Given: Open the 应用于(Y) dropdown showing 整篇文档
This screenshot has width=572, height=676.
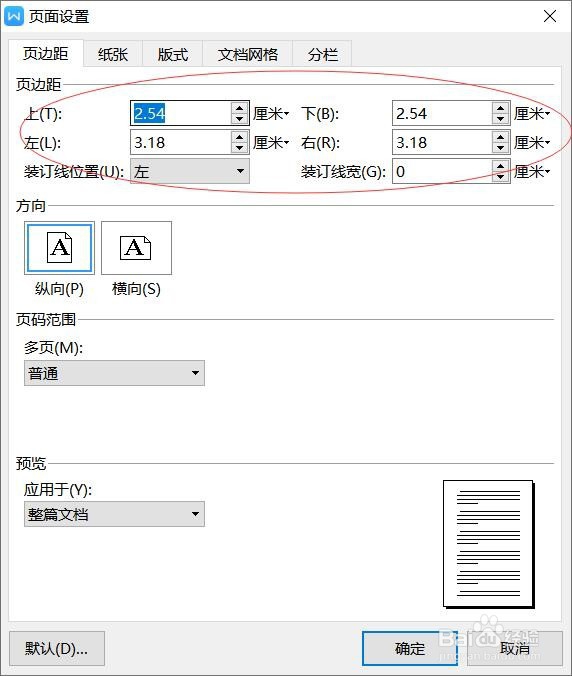Looking at the screenshot, I should 114,514.
